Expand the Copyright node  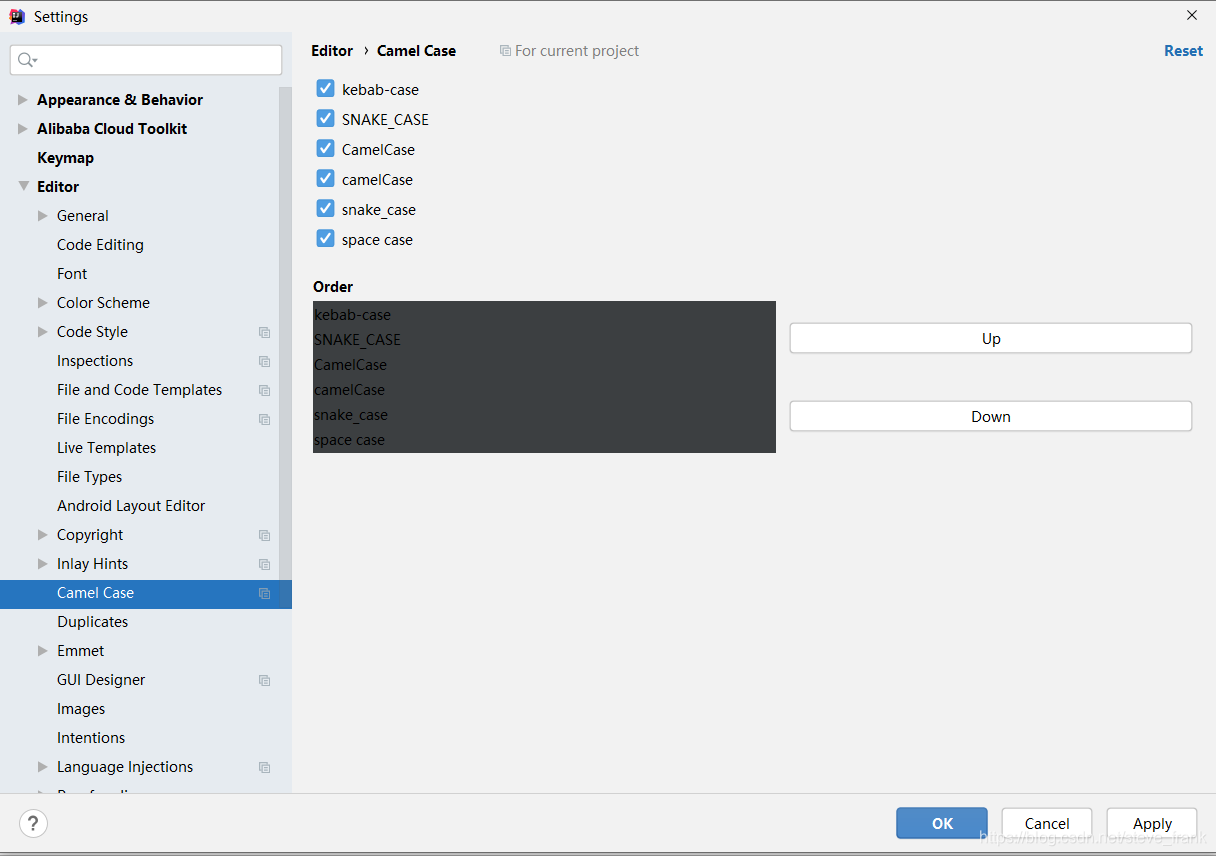click(x=43, y=535)
